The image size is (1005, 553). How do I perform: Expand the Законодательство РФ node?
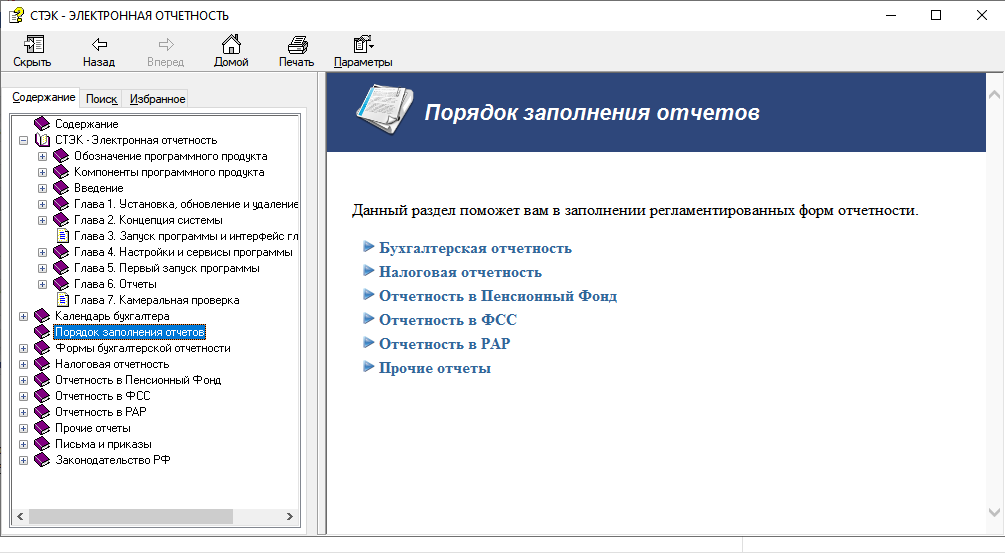(24, 461)
